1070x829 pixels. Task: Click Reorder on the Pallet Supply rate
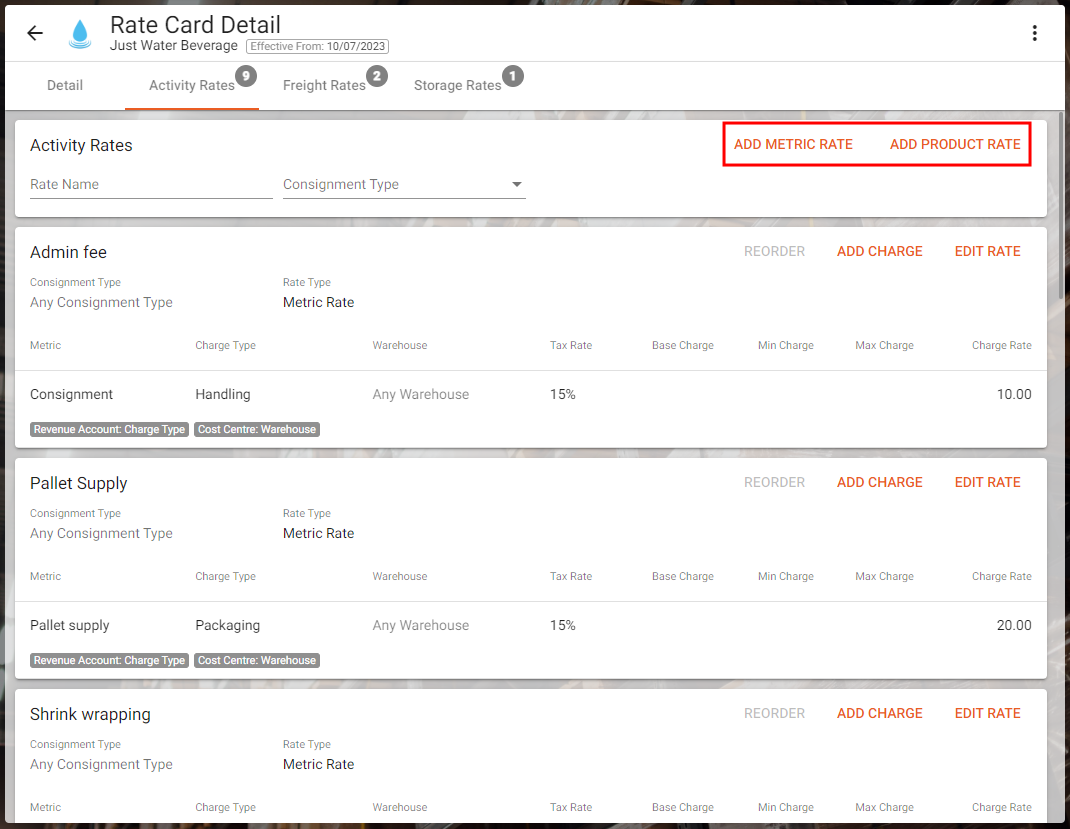tap(774, 482)
